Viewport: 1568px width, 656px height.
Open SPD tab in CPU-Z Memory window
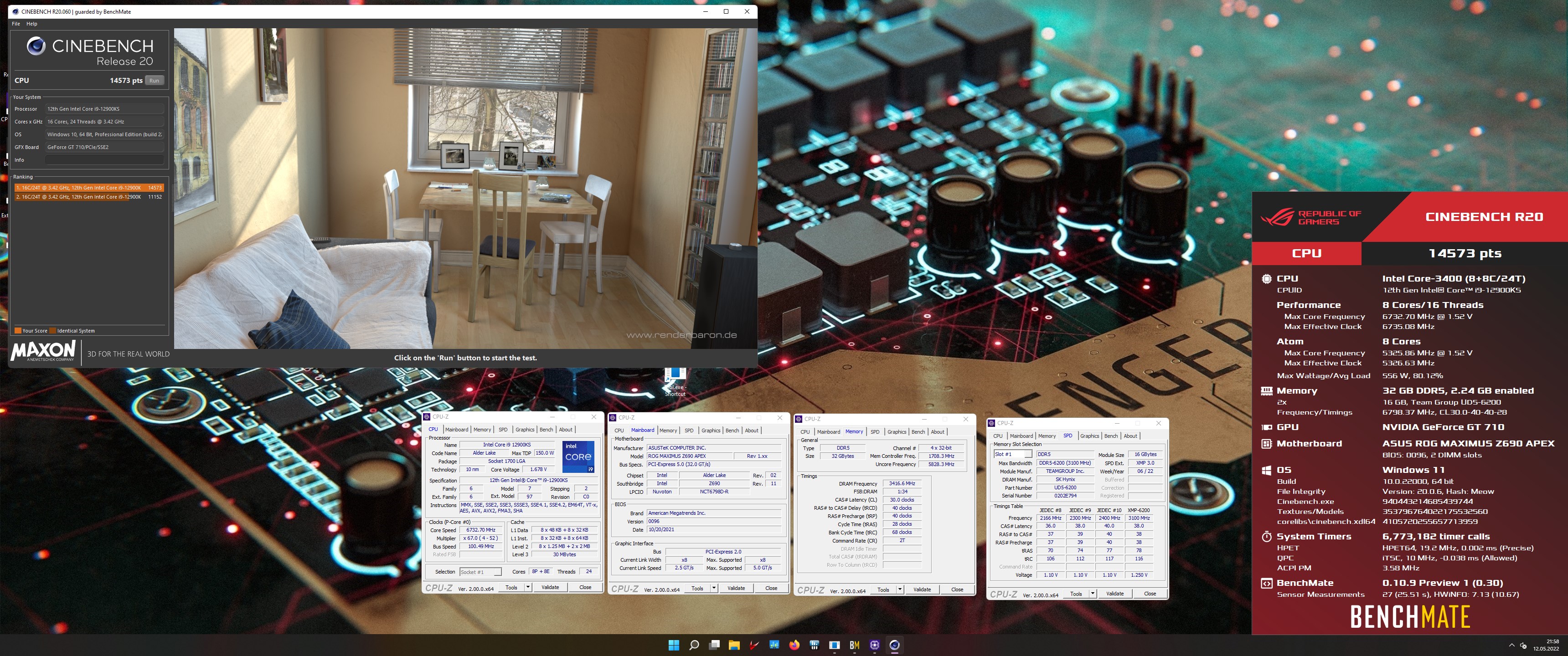click(x=875, y=432)
